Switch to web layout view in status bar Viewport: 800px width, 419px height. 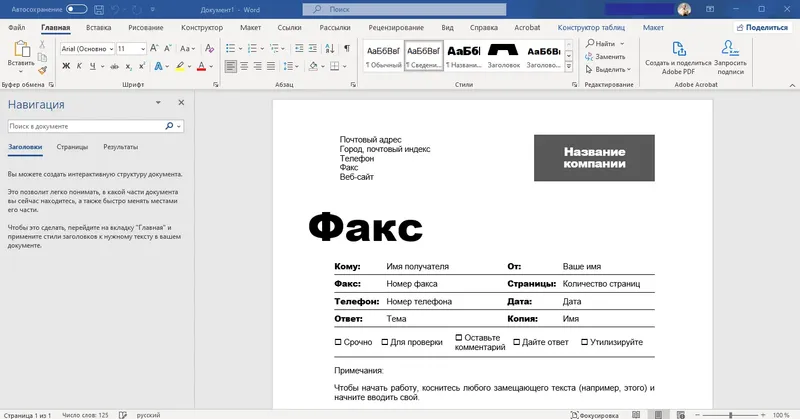[x=681, y=415]
